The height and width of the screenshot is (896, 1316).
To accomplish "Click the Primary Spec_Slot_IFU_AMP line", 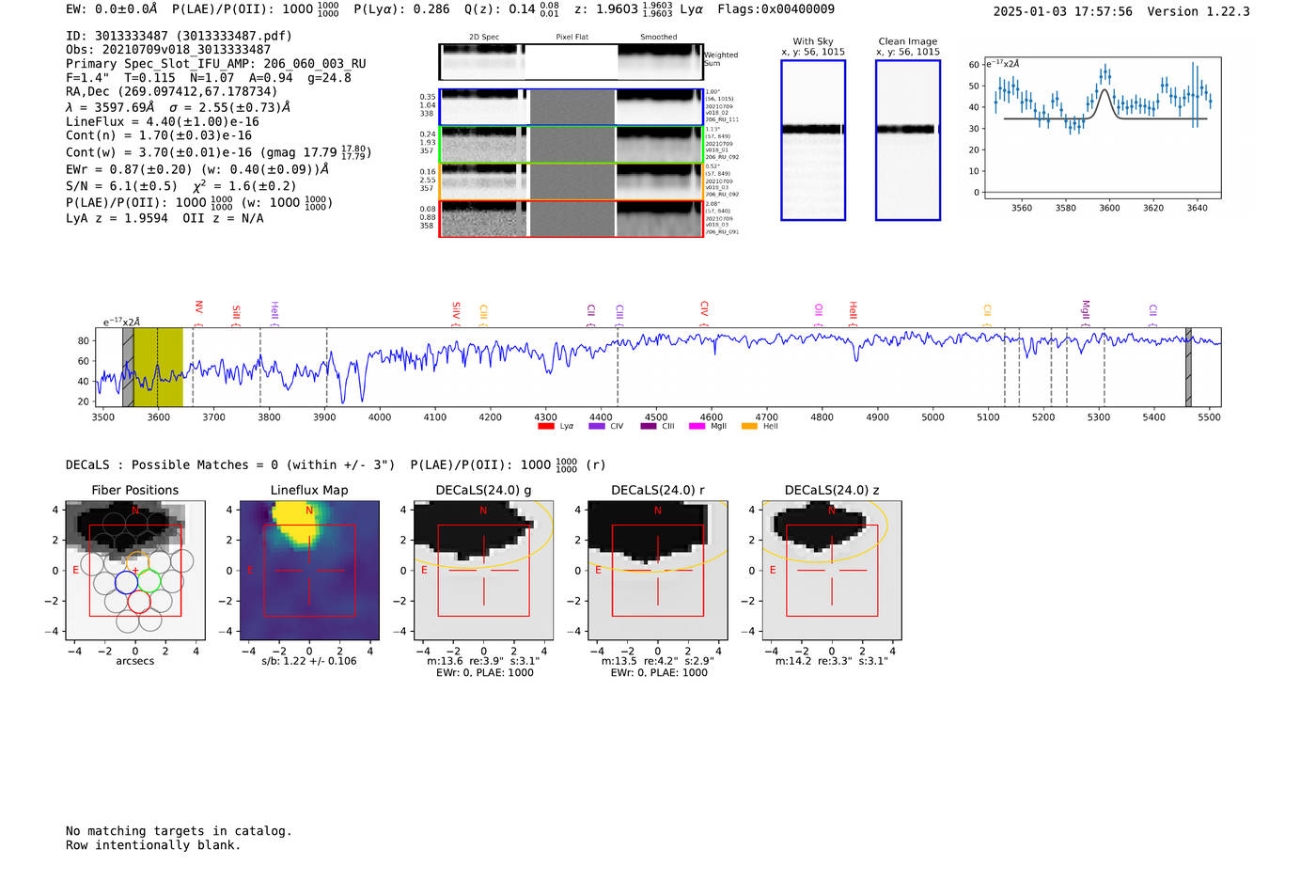I will coord(216,64).
